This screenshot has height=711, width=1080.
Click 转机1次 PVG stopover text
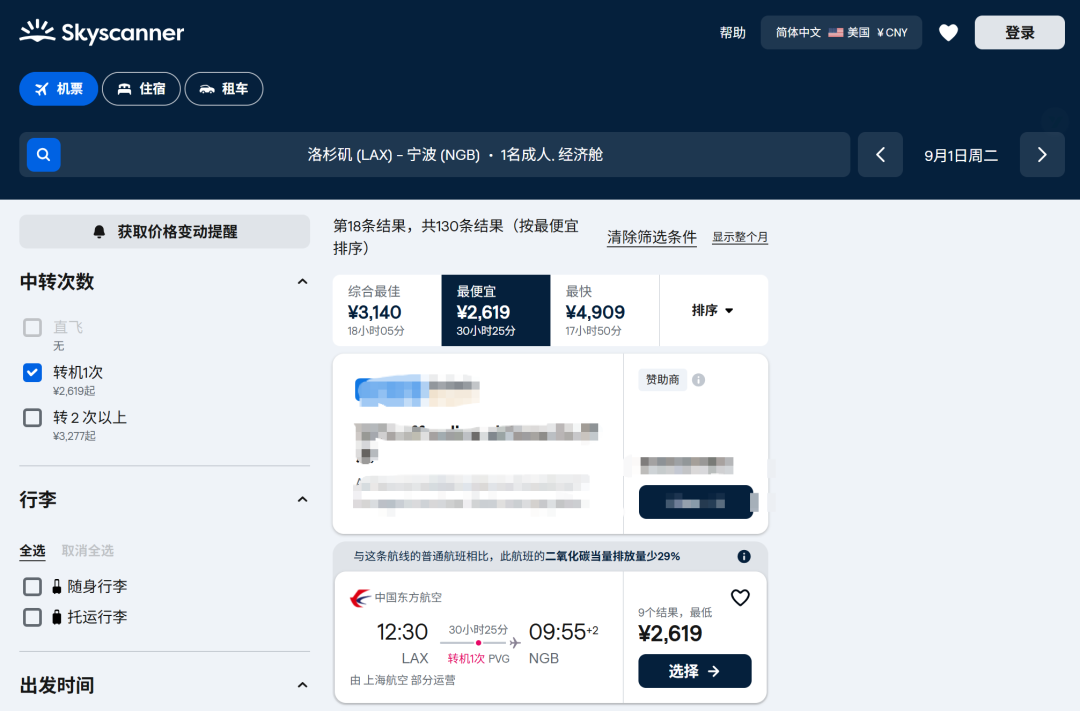point(479,659)
